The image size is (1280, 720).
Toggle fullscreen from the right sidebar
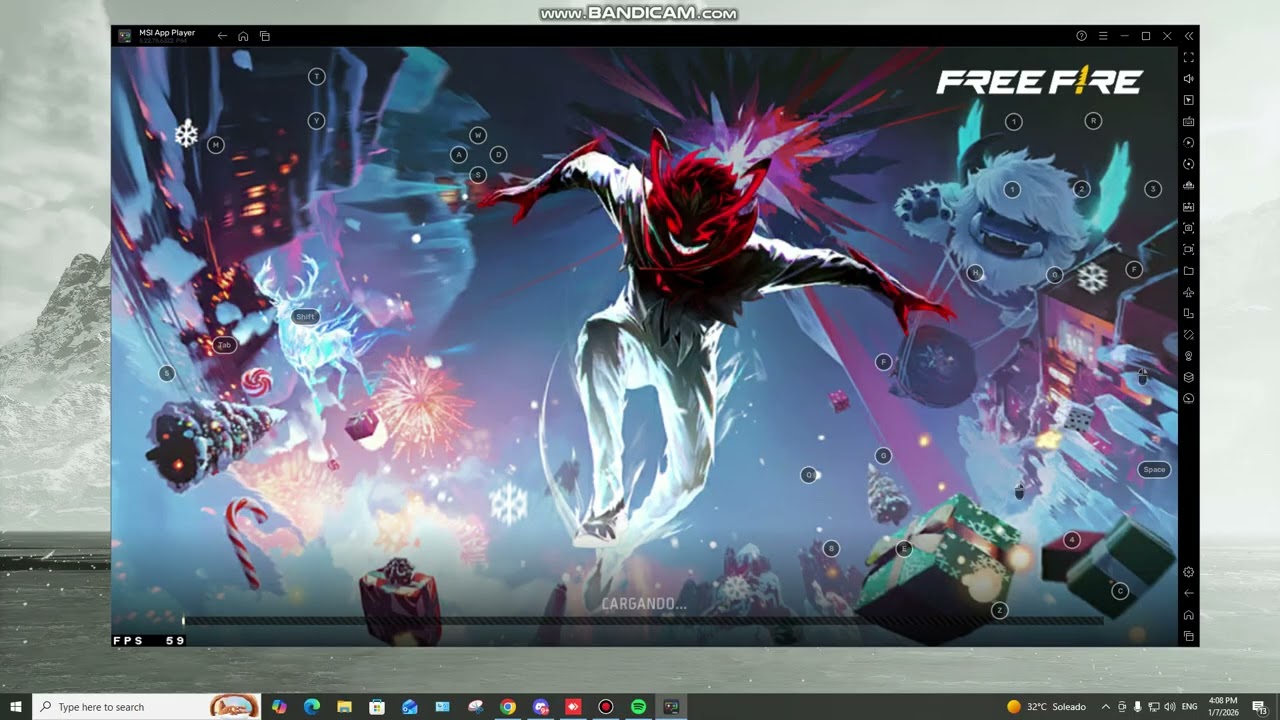1189,58
